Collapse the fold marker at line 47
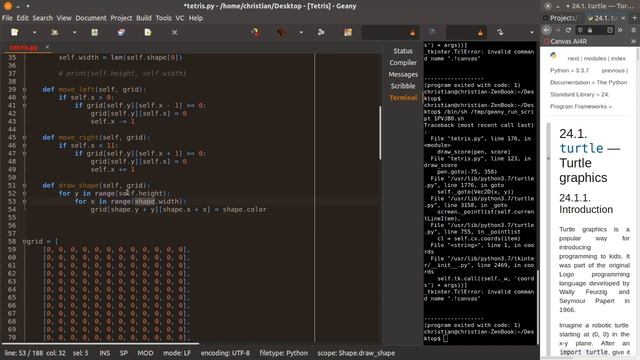The image size is (640, 360). point(24,153)
